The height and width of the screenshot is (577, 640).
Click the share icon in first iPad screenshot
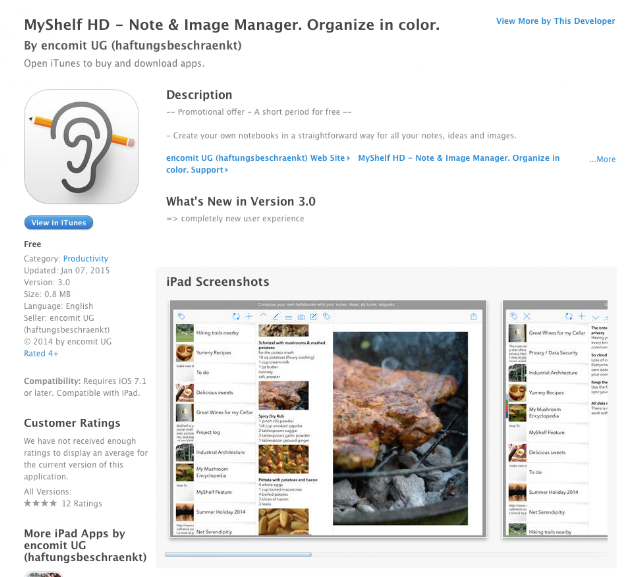click(473, 316)
